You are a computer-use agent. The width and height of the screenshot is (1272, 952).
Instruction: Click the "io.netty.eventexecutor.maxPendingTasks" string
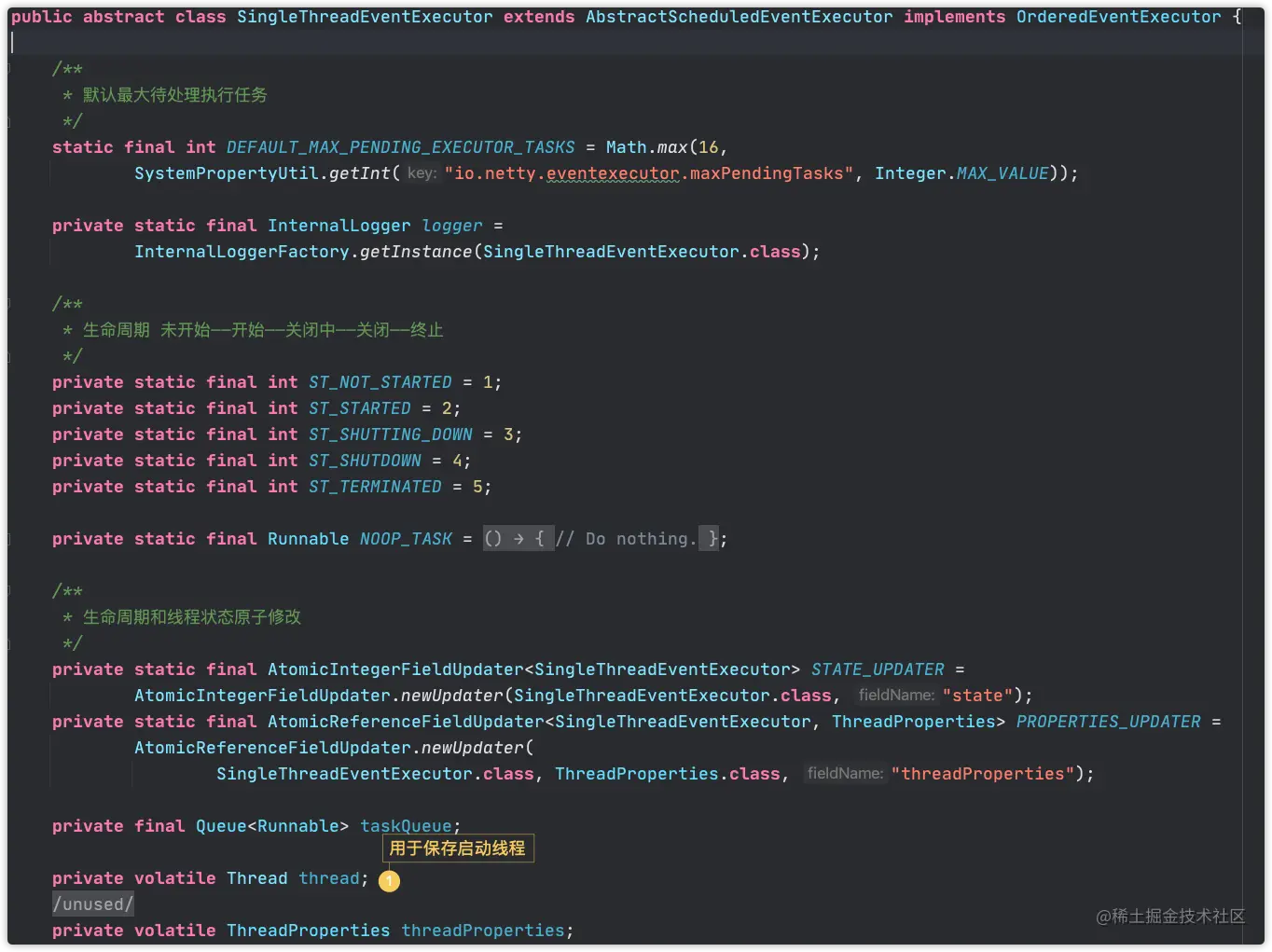tap(649, 173)
